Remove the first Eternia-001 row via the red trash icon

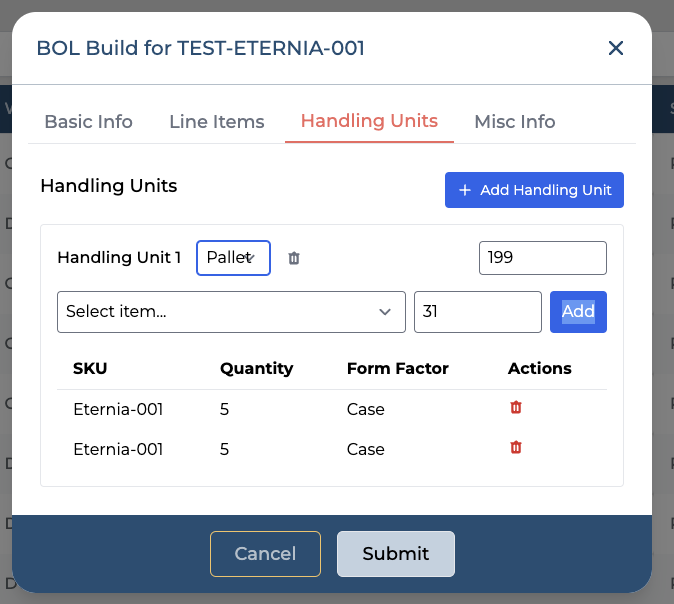coord(516,408)
